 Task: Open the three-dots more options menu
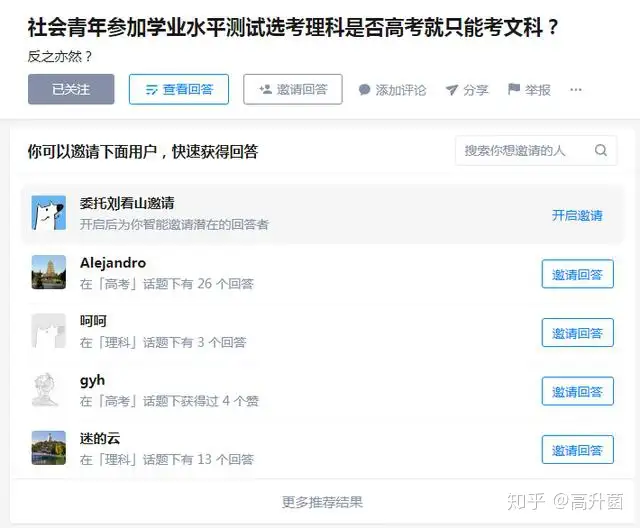coord(576,89)
